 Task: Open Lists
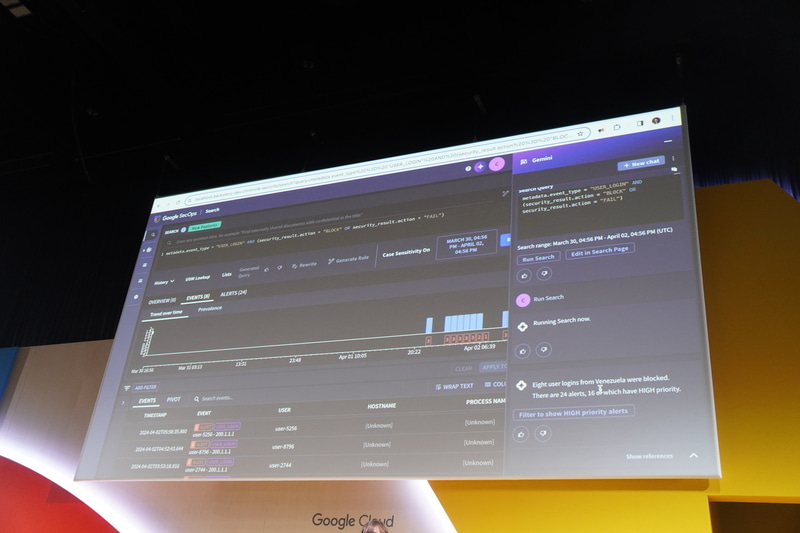(x=227, y=275)
